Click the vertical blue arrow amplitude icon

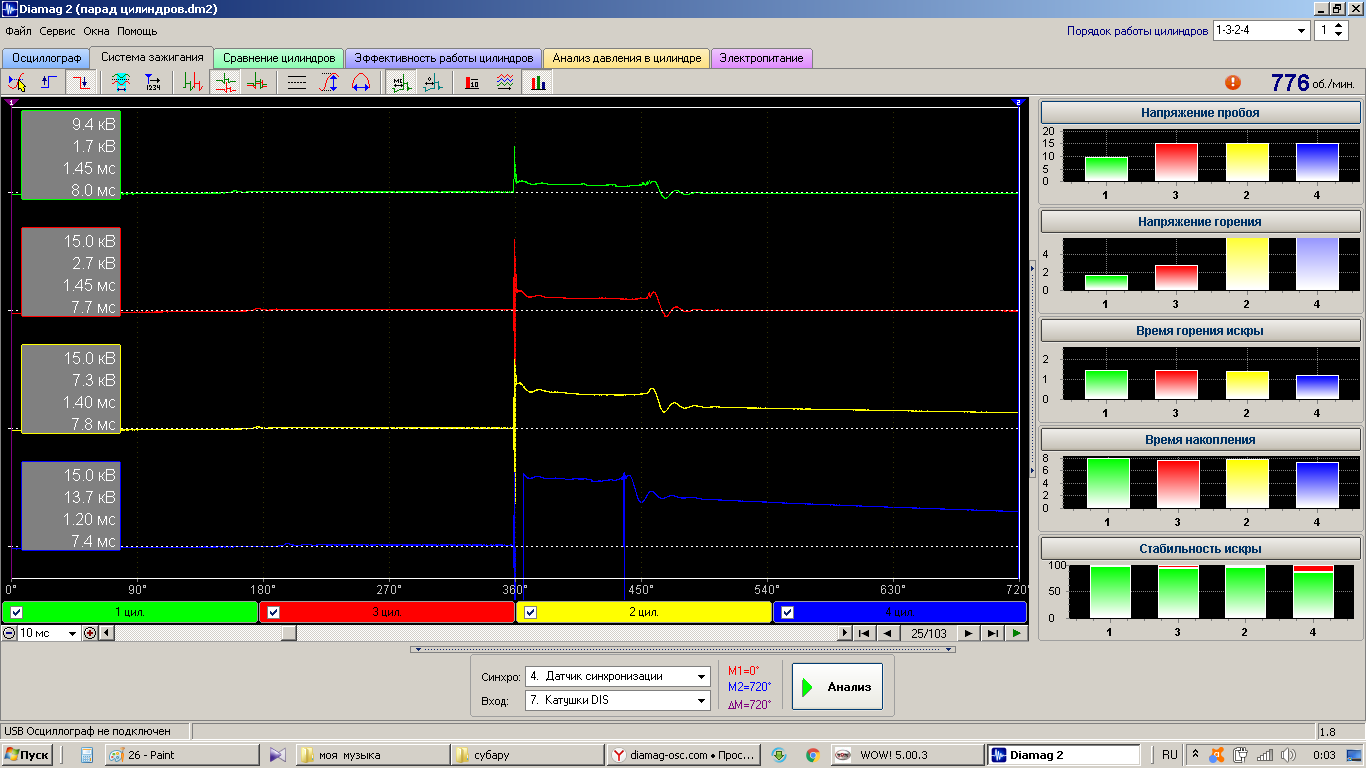[329, 83]
